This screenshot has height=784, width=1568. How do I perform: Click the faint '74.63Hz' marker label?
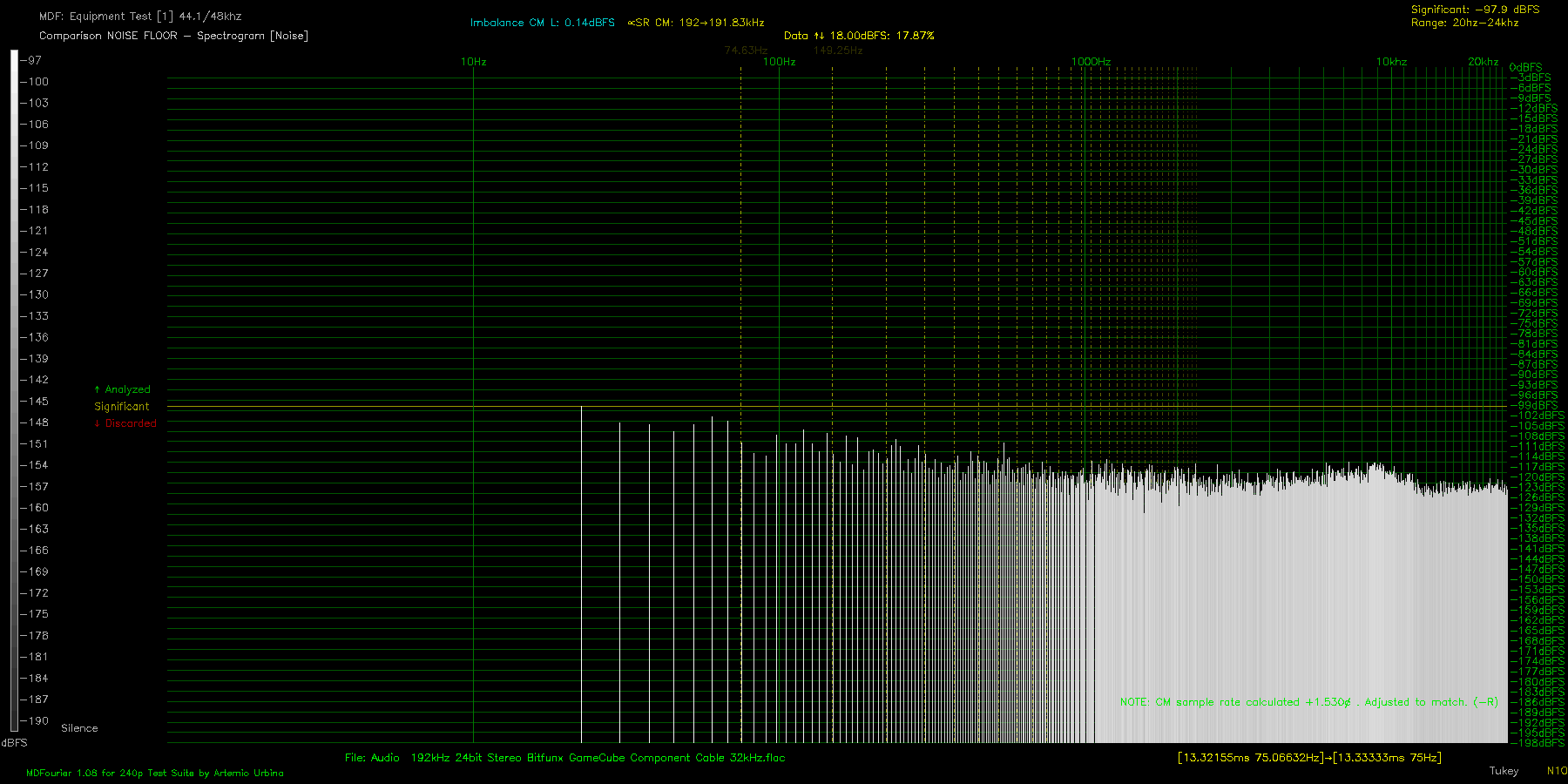[746, 51]
